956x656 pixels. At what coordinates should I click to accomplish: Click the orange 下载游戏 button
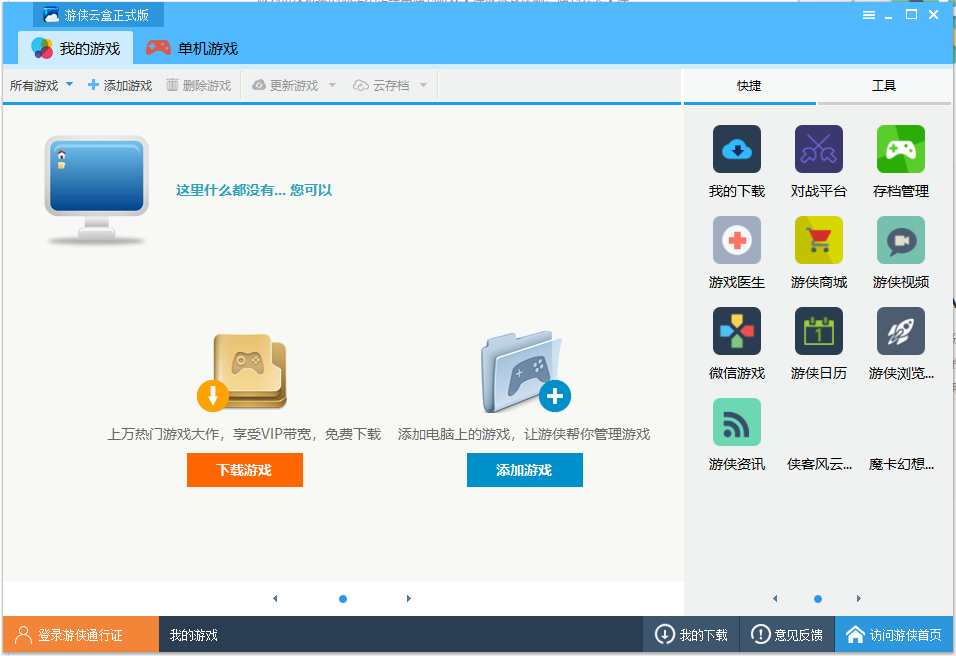click(x=244, y=470)
